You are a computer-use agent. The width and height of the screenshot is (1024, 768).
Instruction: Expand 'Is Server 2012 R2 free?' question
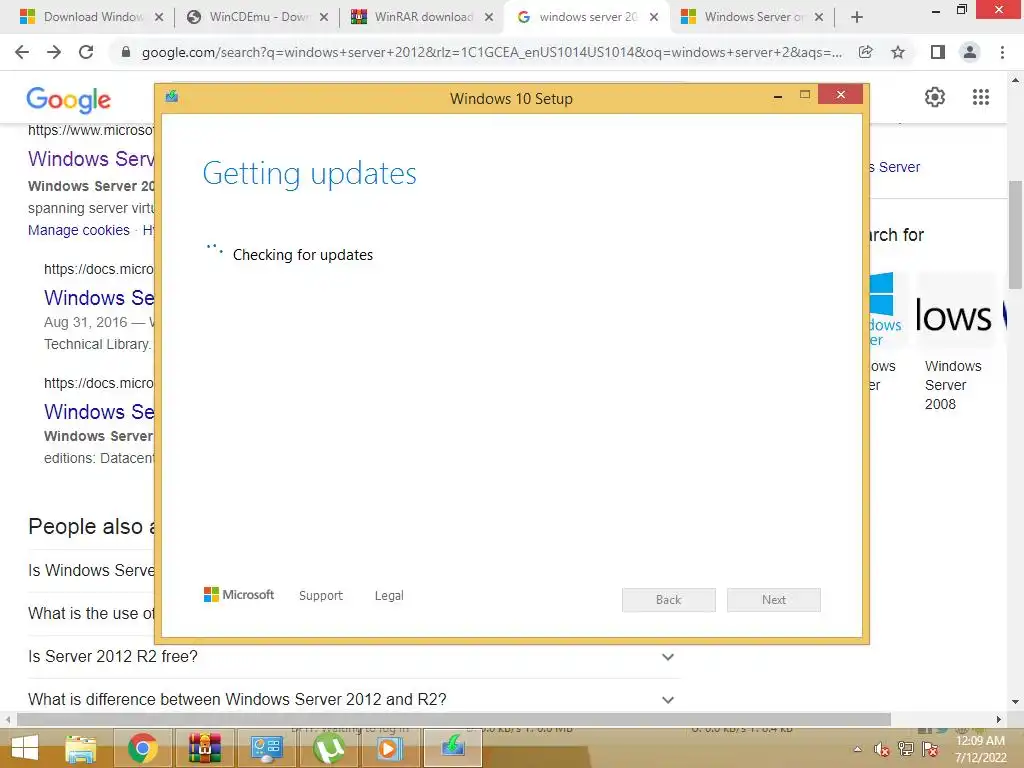point(353,656)
